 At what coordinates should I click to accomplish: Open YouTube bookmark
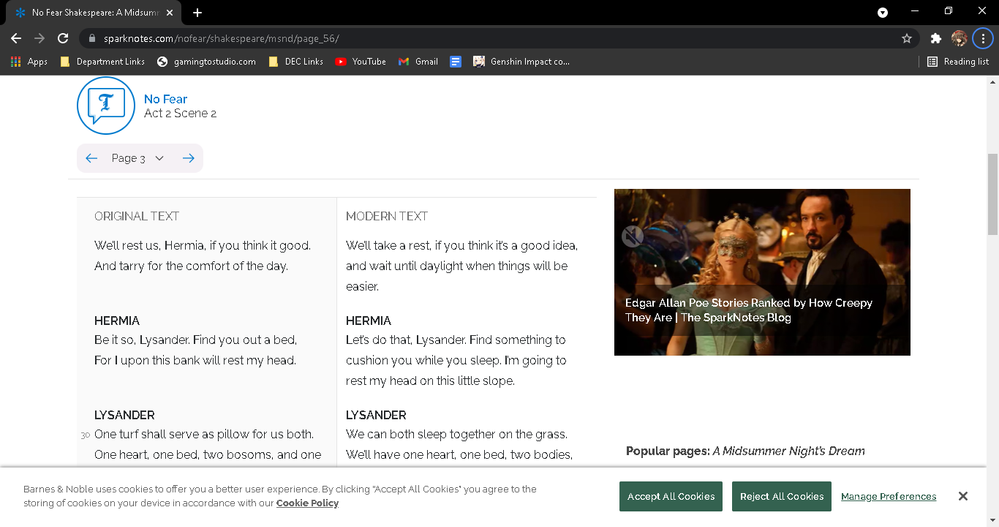[361, 62]
